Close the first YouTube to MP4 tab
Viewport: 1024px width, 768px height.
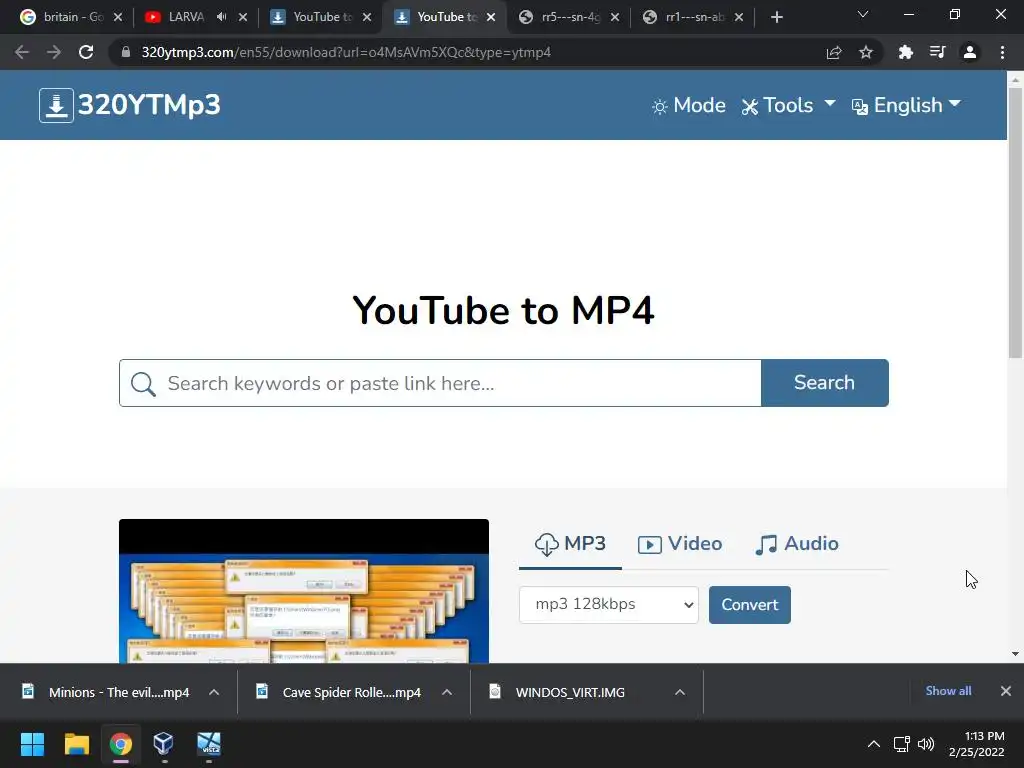click(367, 18)
